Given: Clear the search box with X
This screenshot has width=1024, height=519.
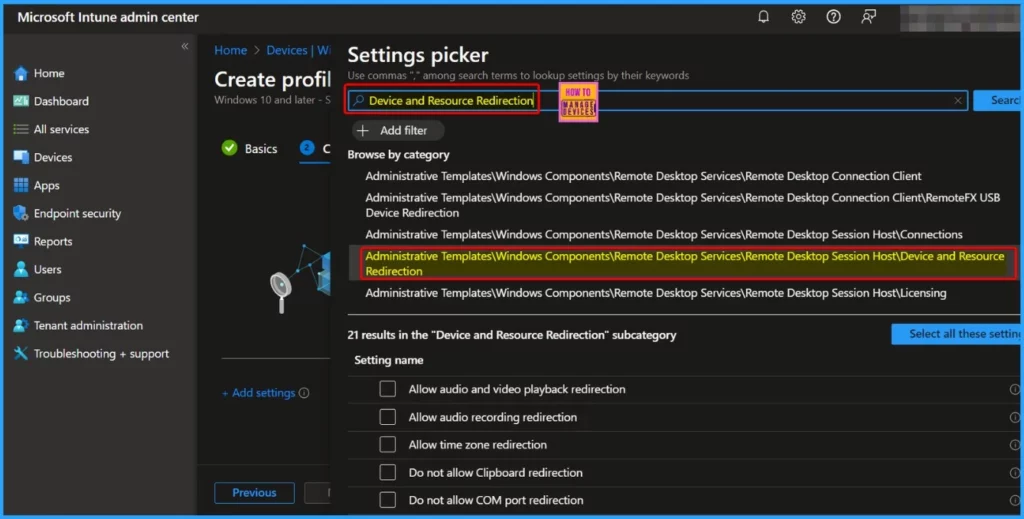Looking at the screenshot, I should [x=957, y=101].
